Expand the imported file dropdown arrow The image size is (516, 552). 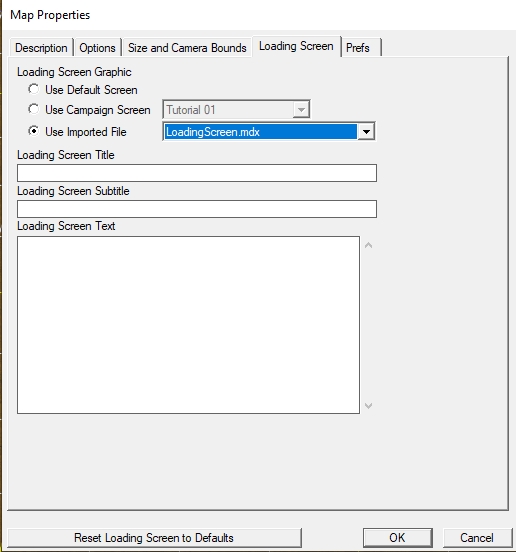click(366, 132)
